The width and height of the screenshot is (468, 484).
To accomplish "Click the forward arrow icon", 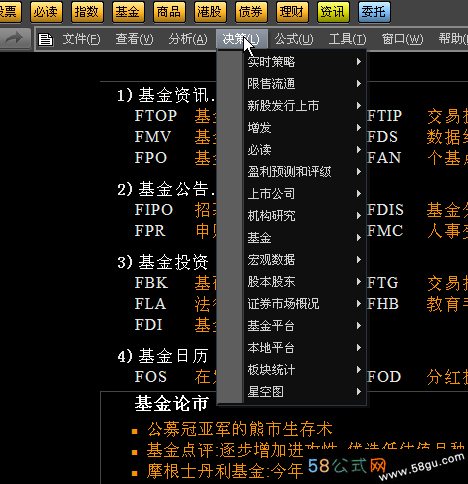I will tap(14, 38).
